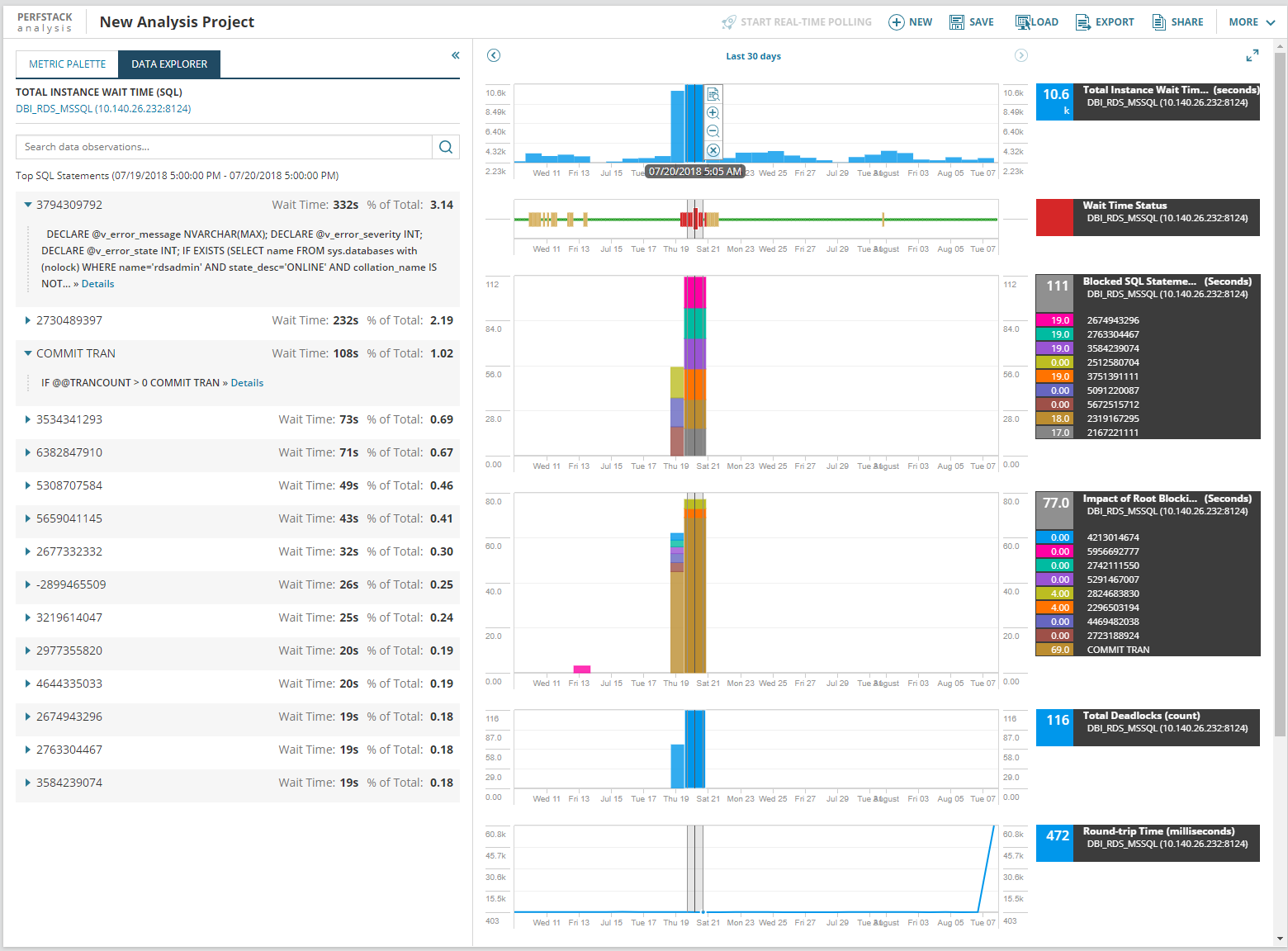
Task: Click the SAVE button
Action: pos(972,22)
